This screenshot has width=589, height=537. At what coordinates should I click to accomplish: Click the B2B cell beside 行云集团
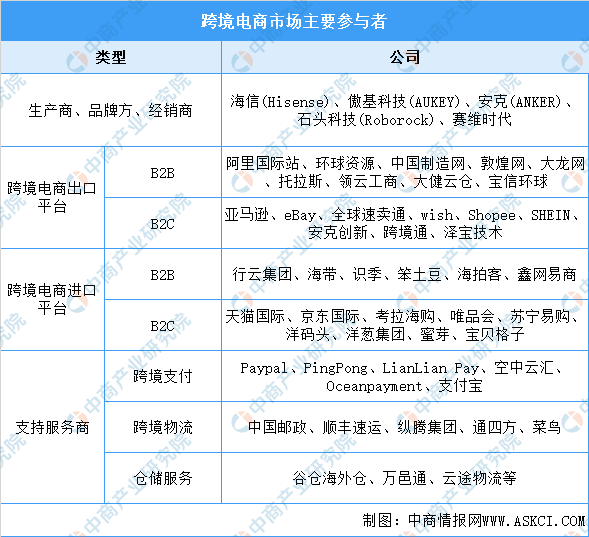tap(163, 275)
